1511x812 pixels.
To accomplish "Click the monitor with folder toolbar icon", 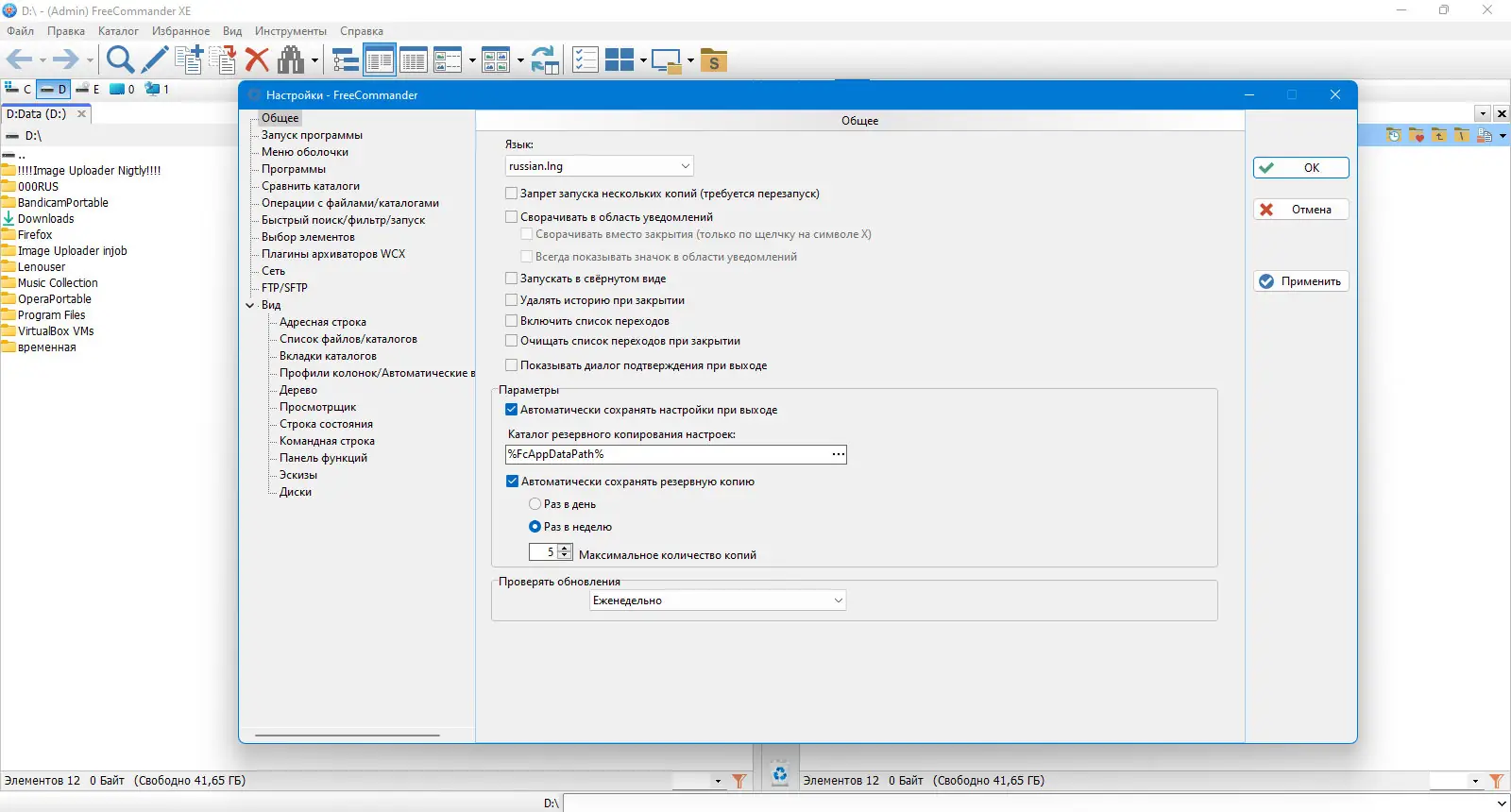I will pyautogui.click(x=667, y=60).
